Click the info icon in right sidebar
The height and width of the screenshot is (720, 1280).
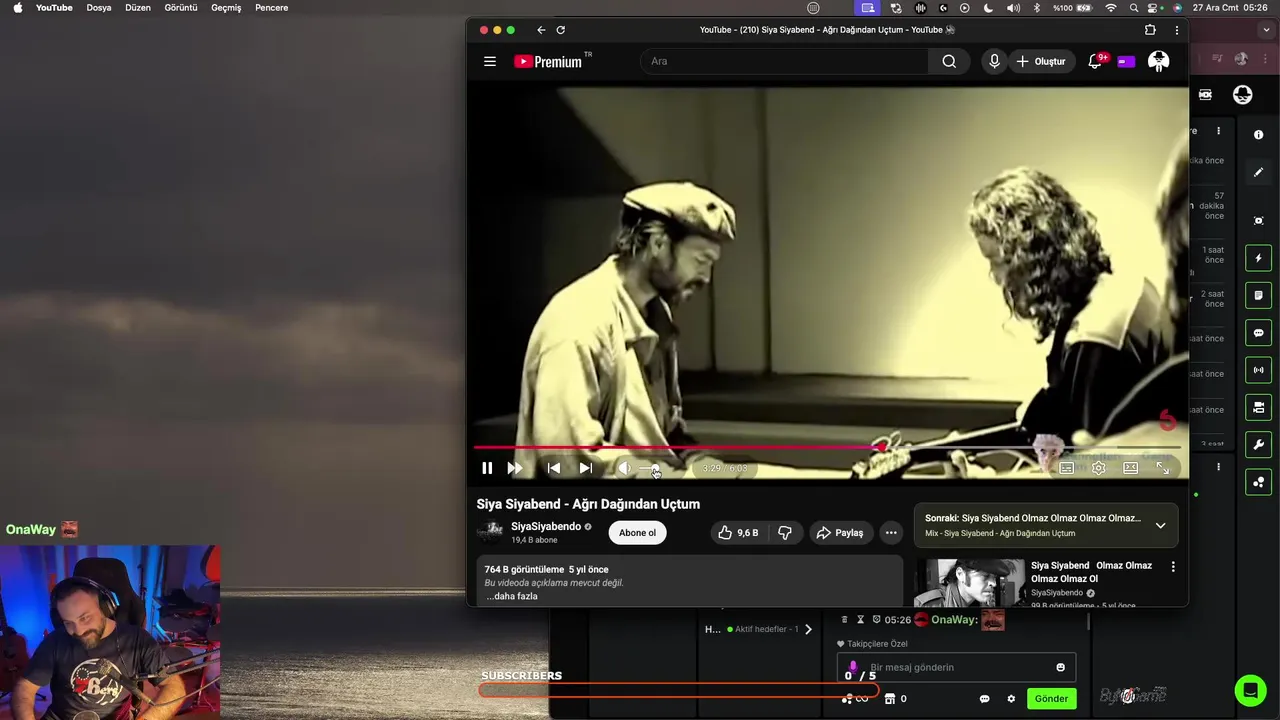click(x=1259, y=135)
